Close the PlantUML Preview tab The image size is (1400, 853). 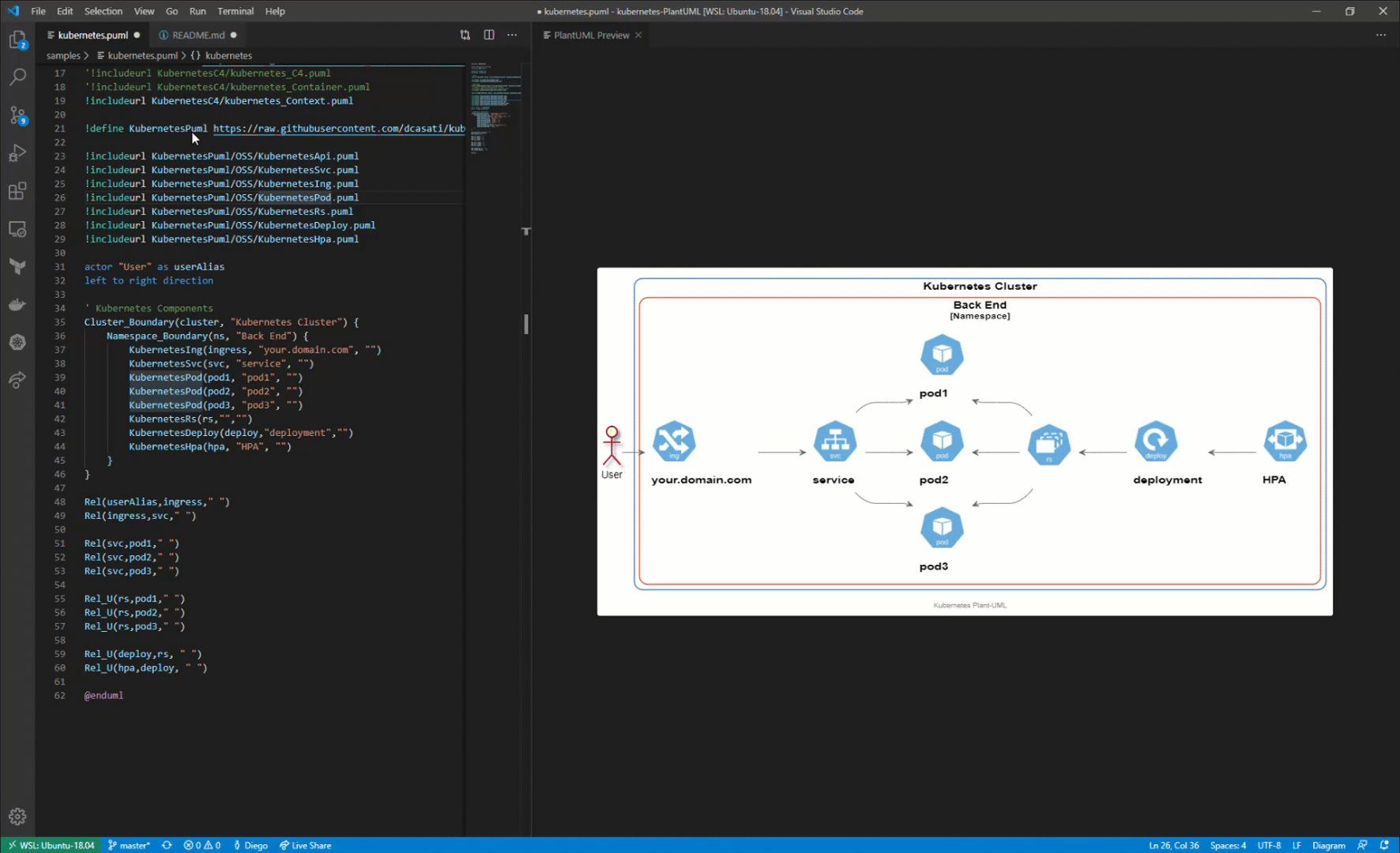click(x=638, y=35)
